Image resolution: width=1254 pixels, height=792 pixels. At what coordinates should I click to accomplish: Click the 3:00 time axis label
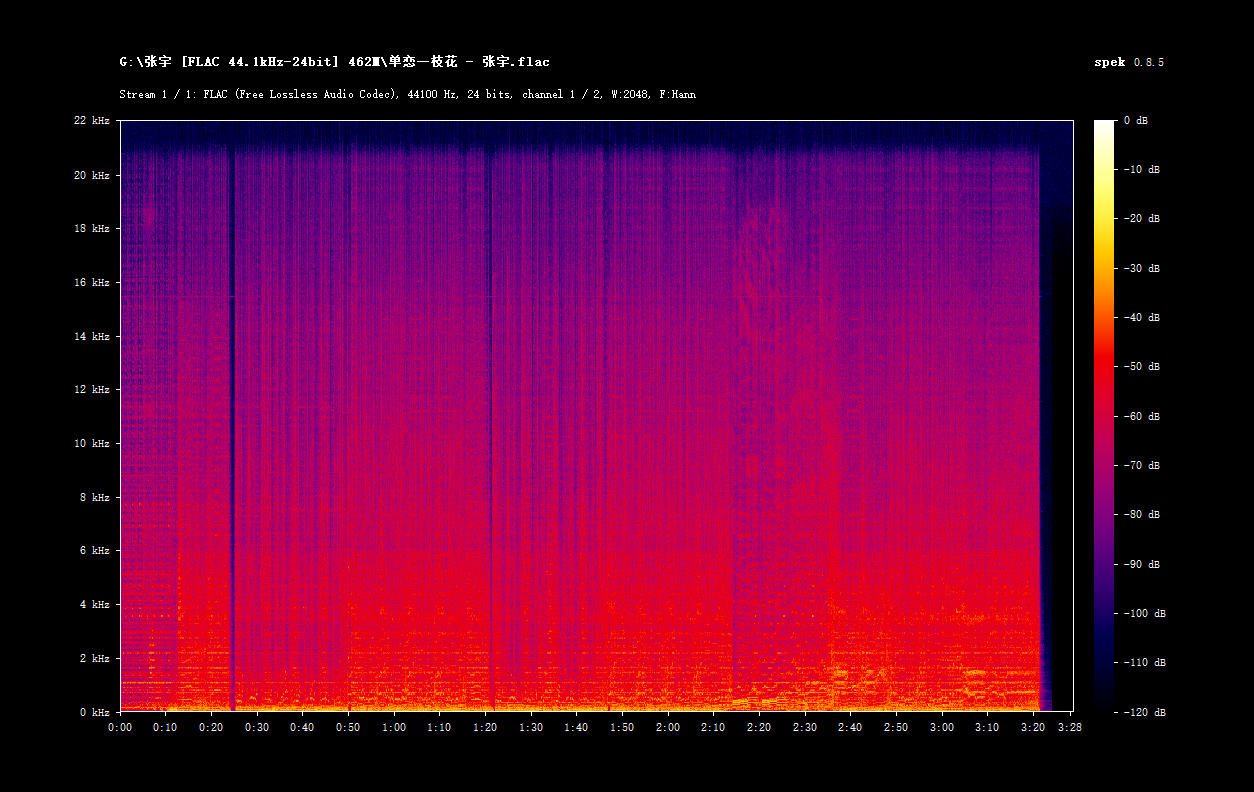tap(942, 728)
